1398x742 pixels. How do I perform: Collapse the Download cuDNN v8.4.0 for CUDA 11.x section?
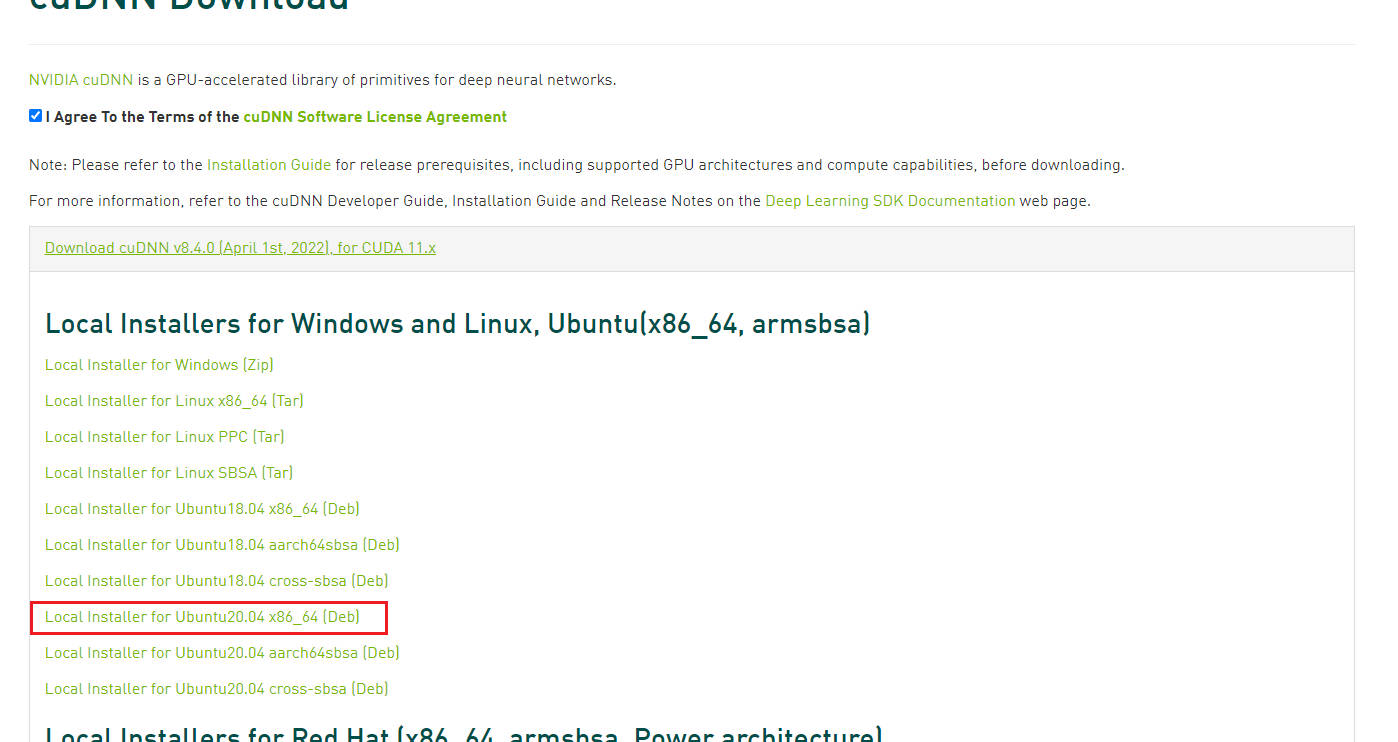click(240, 248)
